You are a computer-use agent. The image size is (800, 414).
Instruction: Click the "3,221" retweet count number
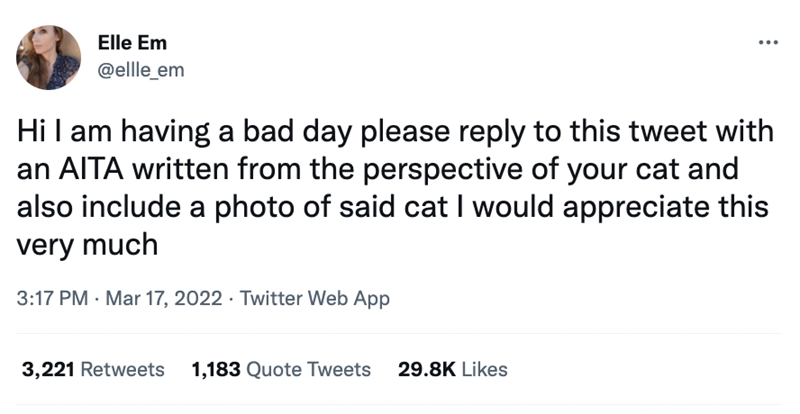point(47,369)
